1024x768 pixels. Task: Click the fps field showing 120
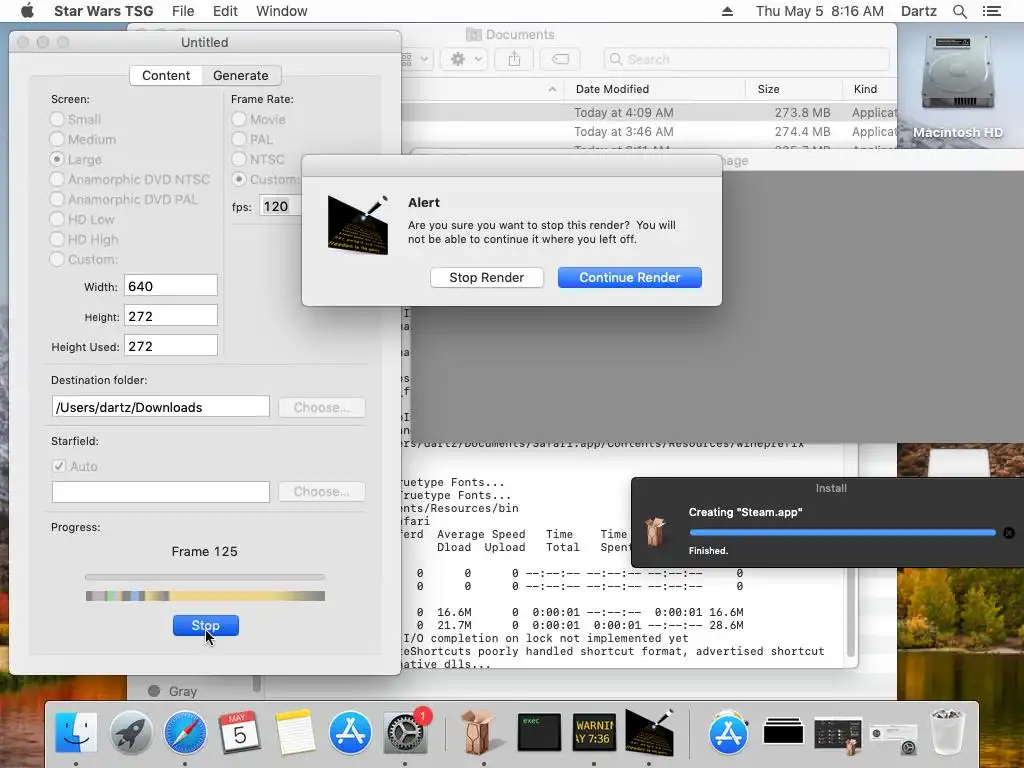(x=281, y=206)
